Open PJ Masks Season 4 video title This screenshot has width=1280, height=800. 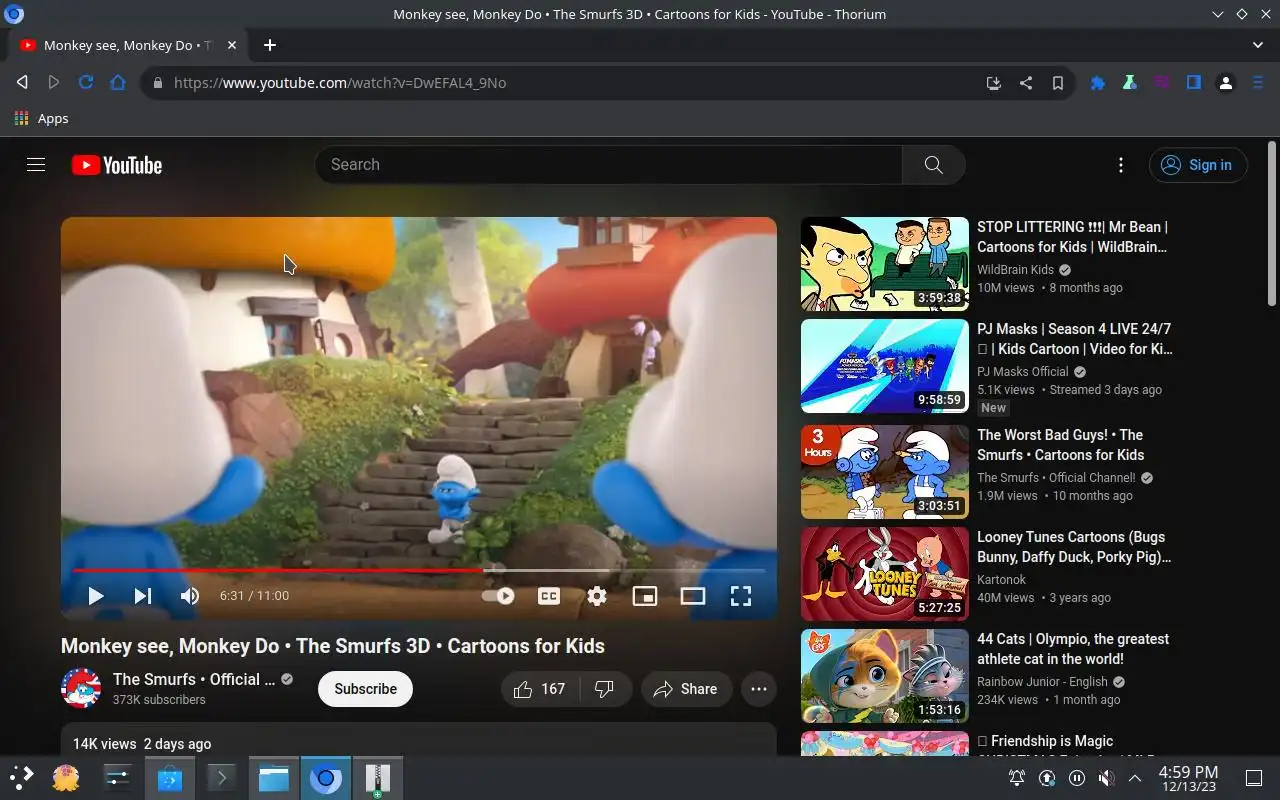tap(1074, 339)
